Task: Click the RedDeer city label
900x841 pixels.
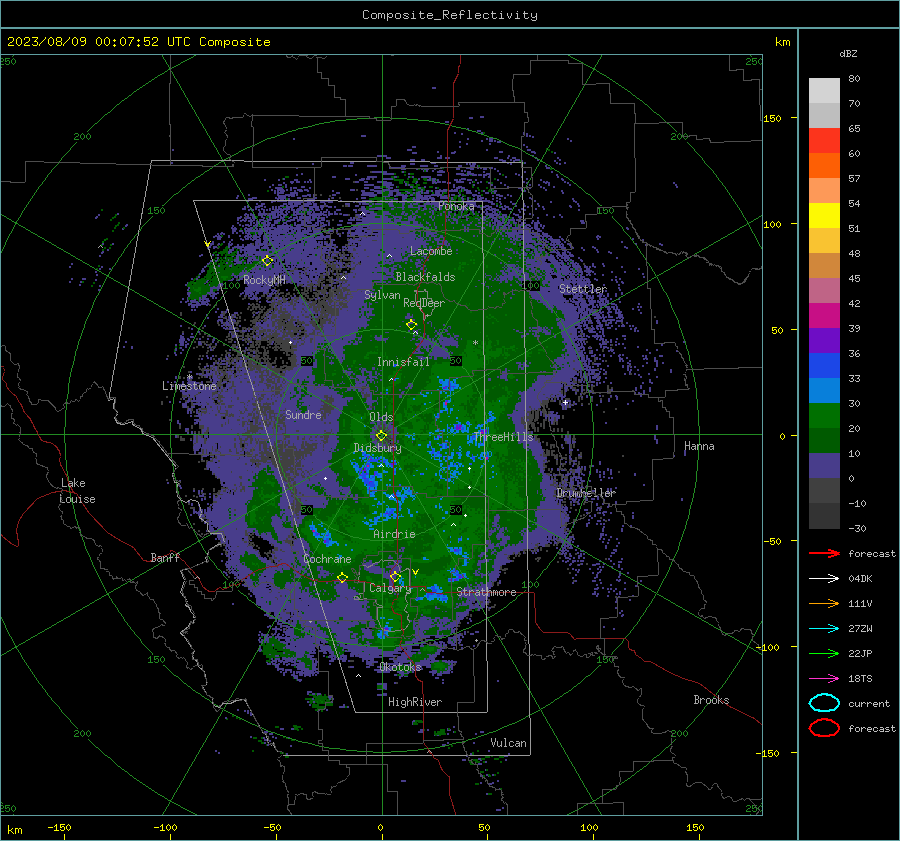Action: coord(424,303)
